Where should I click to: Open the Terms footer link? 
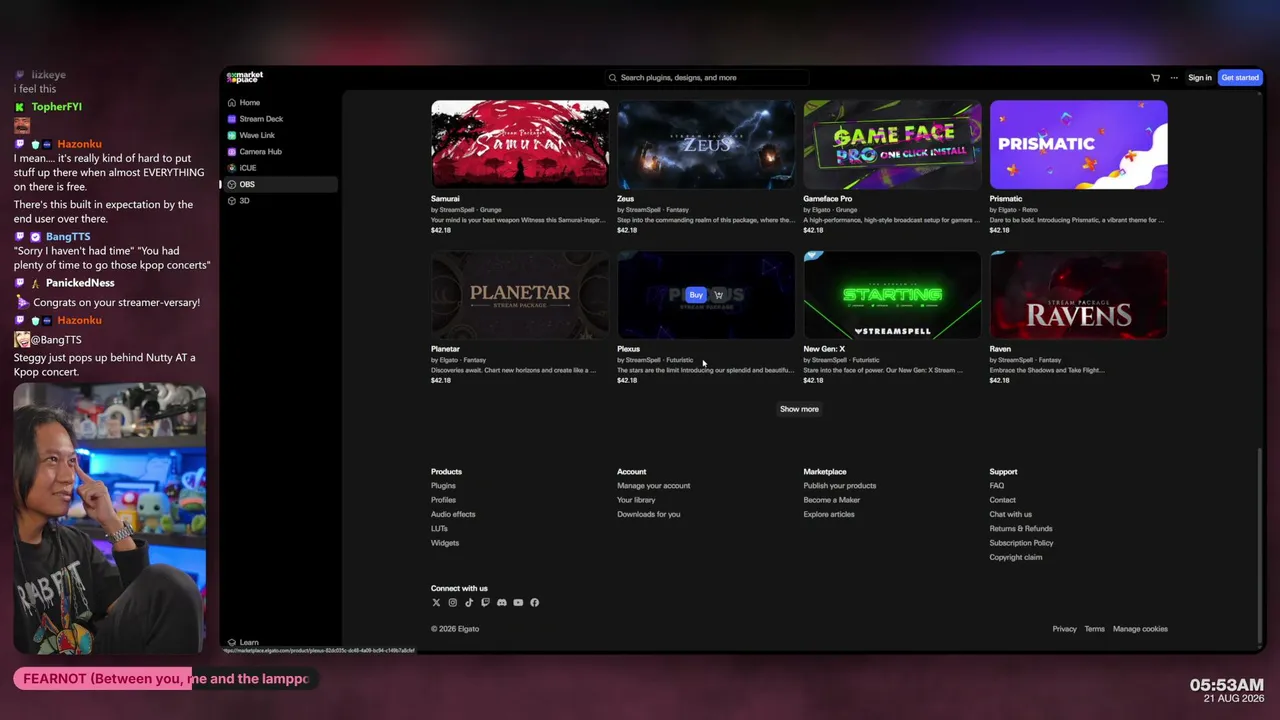tap(1095, 629)
